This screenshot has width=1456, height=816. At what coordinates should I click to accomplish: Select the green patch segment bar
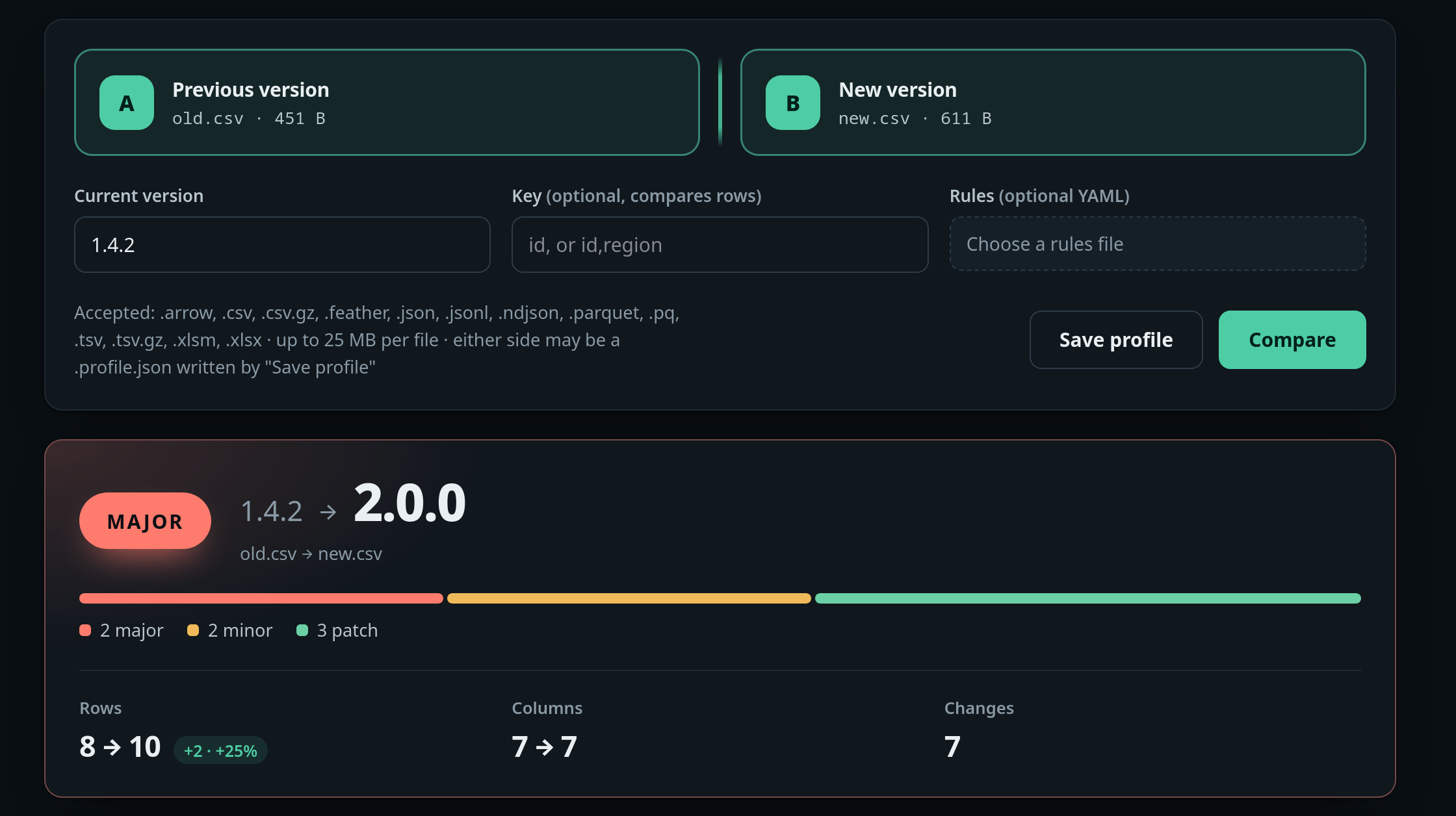[1088, 598]
